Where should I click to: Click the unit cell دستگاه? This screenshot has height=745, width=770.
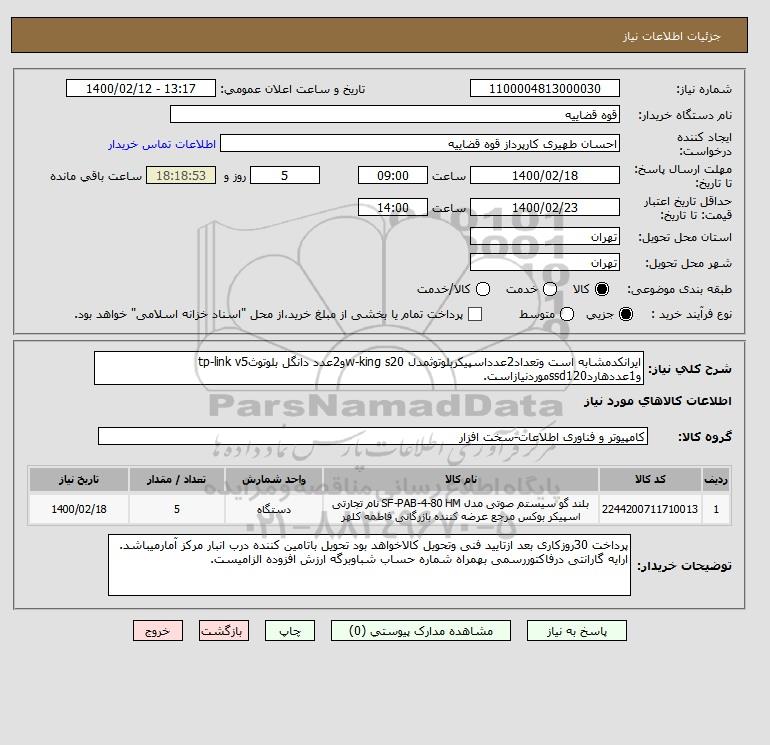pyautogui.click(x=274, y=509)
